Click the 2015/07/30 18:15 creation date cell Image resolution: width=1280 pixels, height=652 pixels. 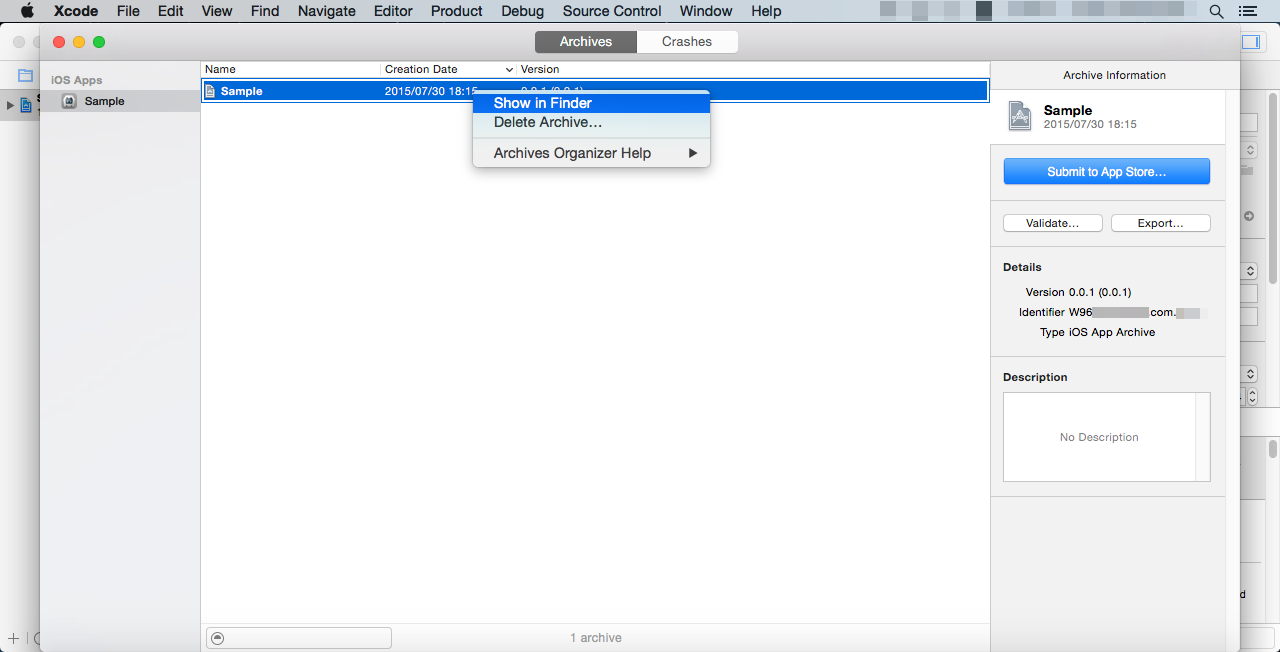[x=431, y=91]
